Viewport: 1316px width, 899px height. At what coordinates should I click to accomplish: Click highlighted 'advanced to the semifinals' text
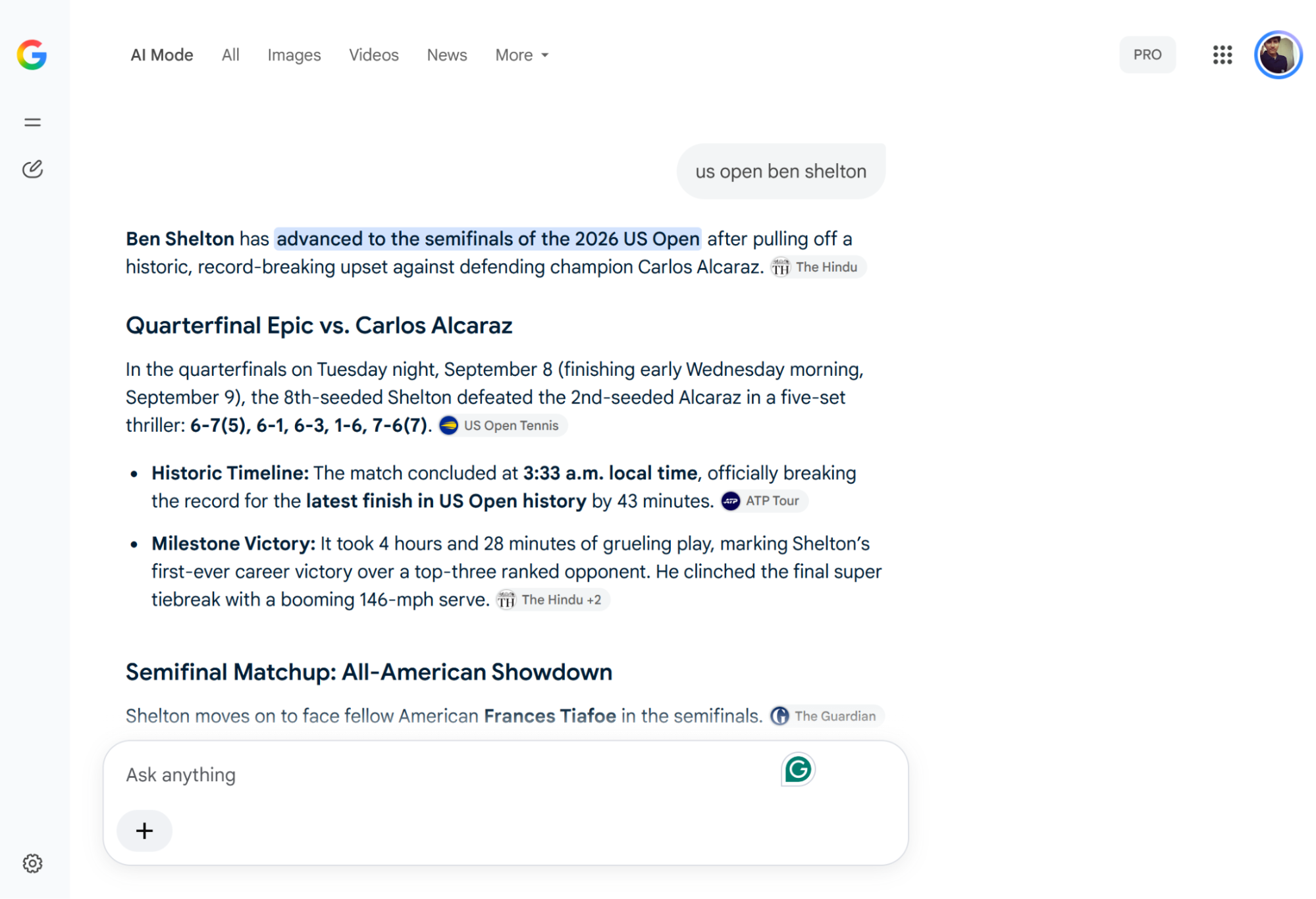click(488, 239)
